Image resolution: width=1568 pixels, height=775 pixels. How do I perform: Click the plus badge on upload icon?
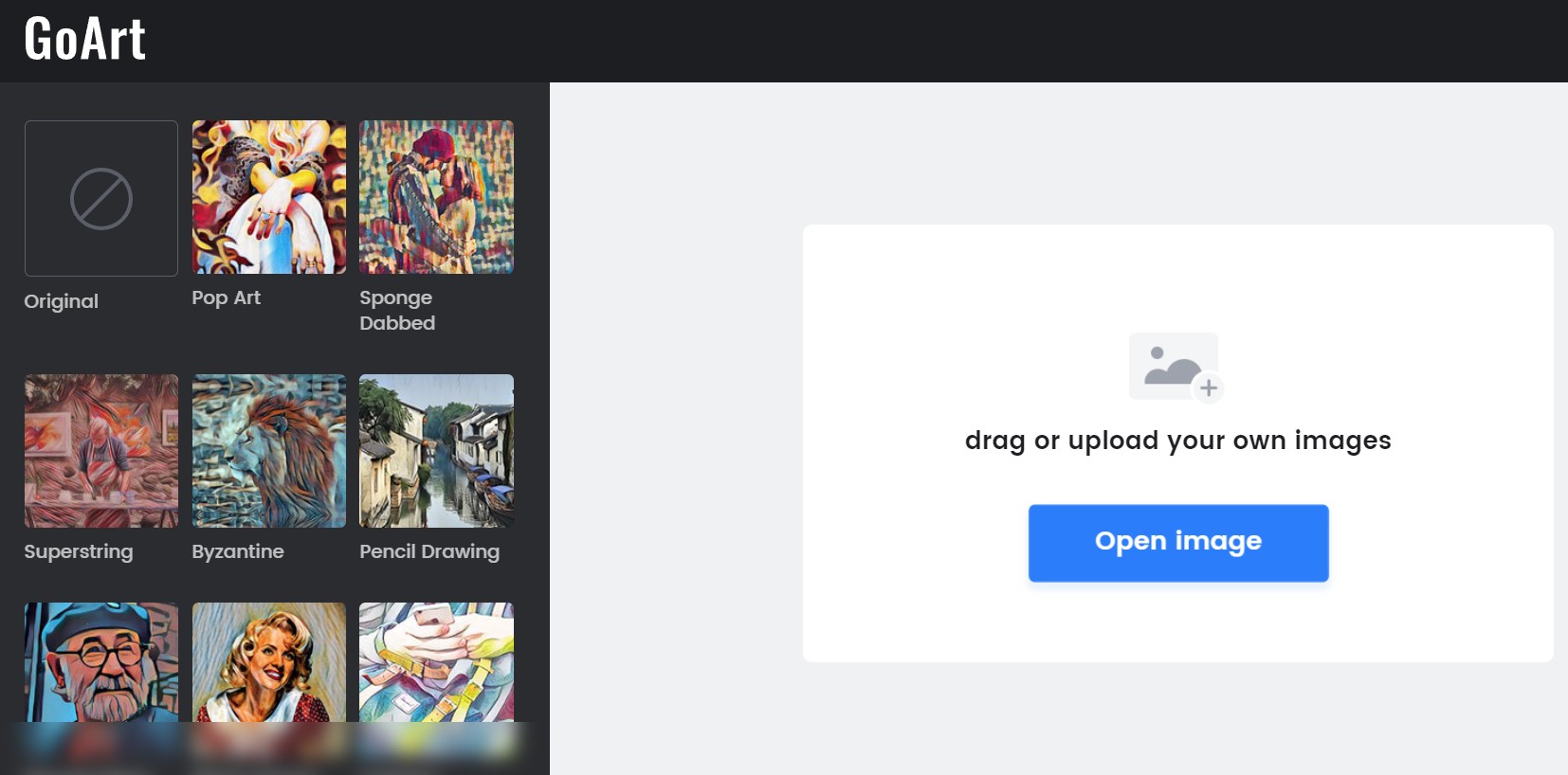pyautogui.click(x=1209, y=387)
